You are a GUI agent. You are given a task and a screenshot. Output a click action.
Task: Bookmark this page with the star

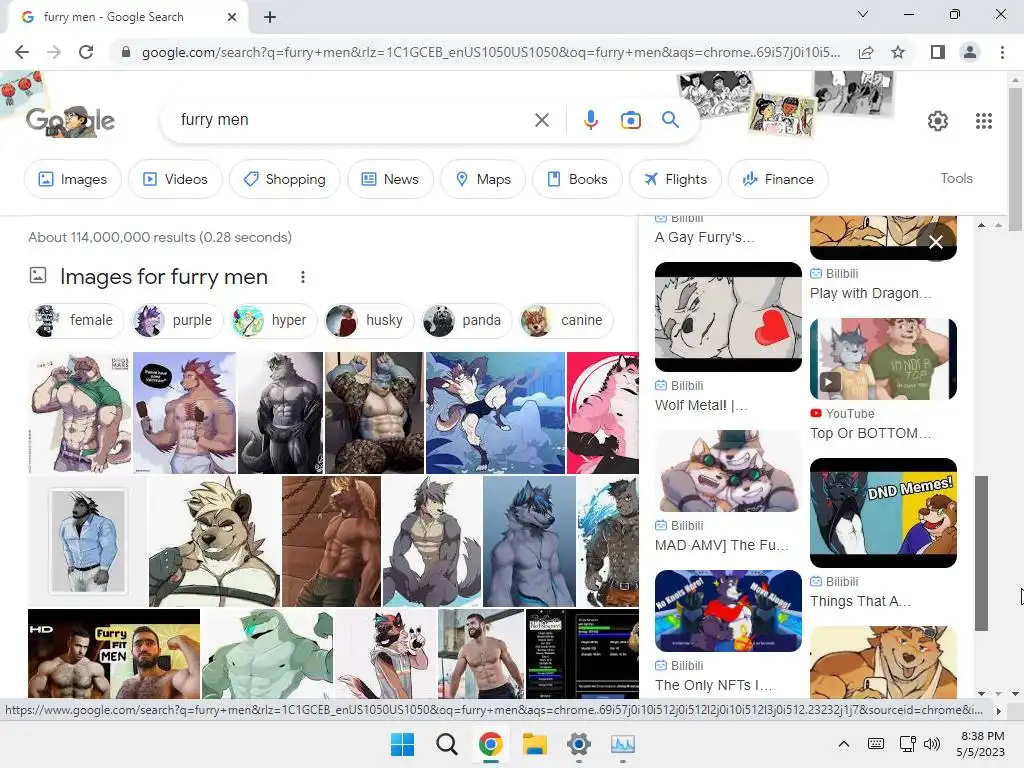[x=898, y=52]
